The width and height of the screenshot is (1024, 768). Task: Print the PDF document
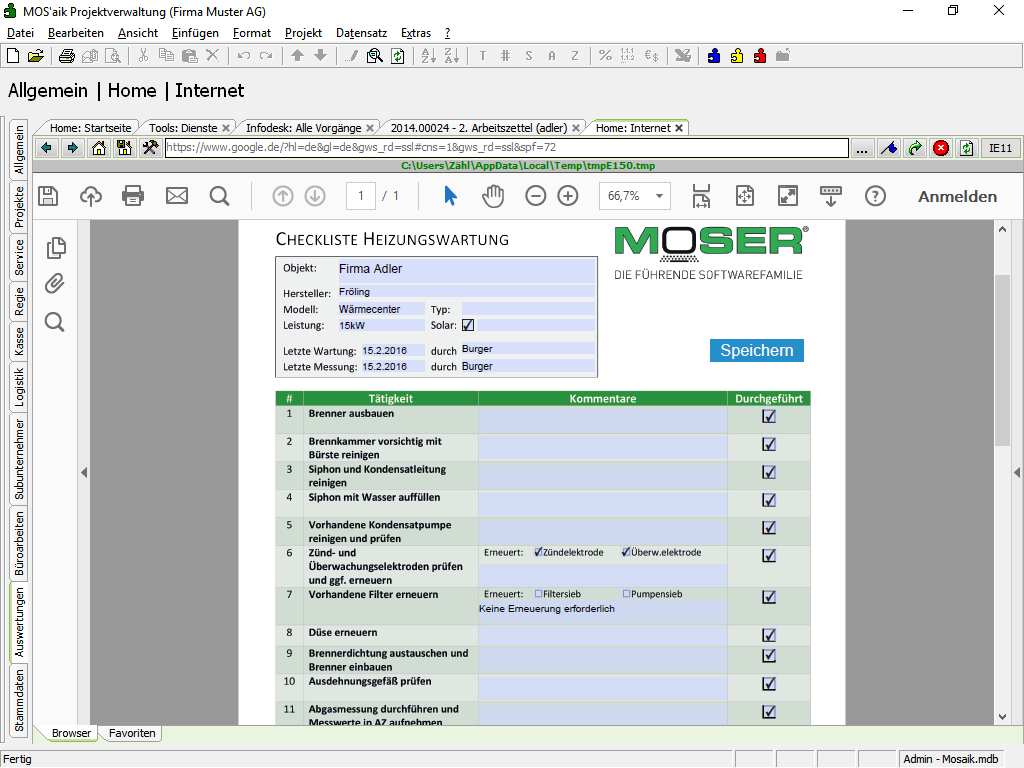(x=133, y=196)
